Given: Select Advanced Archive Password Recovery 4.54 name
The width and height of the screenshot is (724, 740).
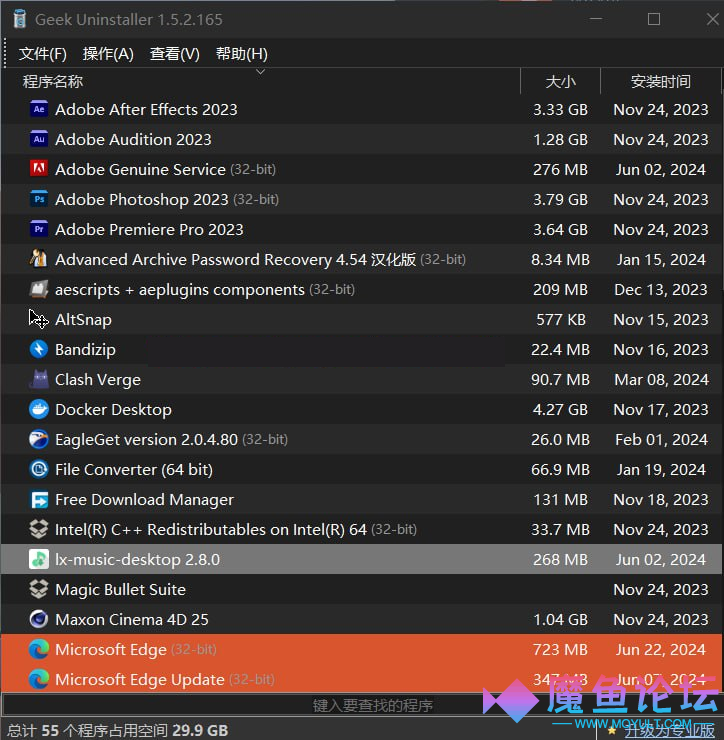Looking at the screenshot, I should click(236, 260).
